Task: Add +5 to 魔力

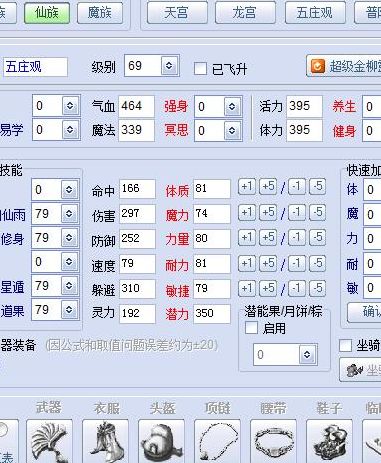Action: click(x=268, y=212)
